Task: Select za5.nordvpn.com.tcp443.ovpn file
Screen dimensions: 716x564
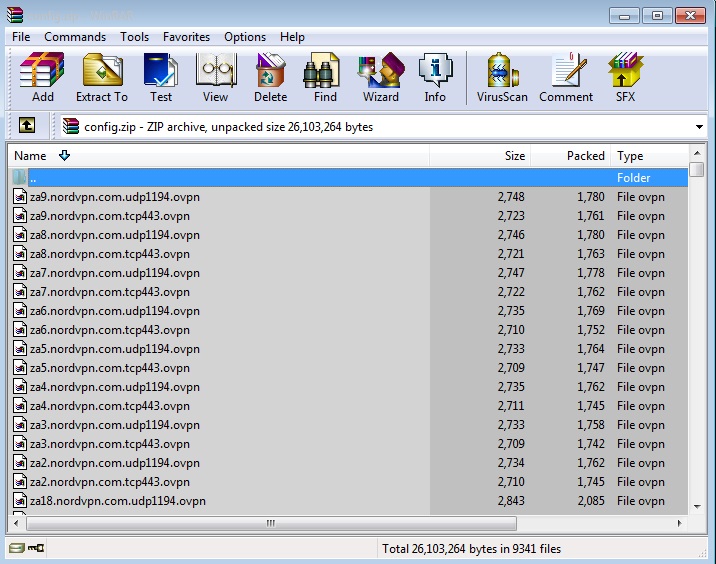Action: (348, 368)
